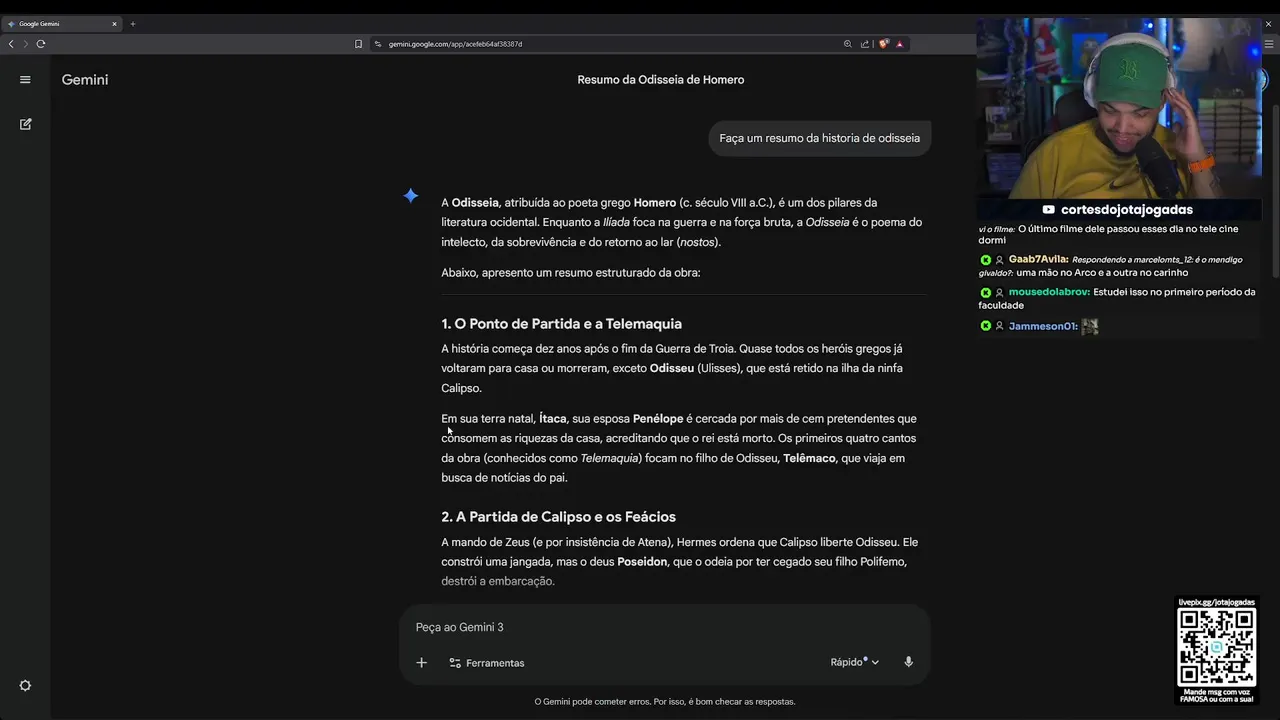
Task: Click chat username 'Gaab7Avila'
Action: pos(1038,259)
